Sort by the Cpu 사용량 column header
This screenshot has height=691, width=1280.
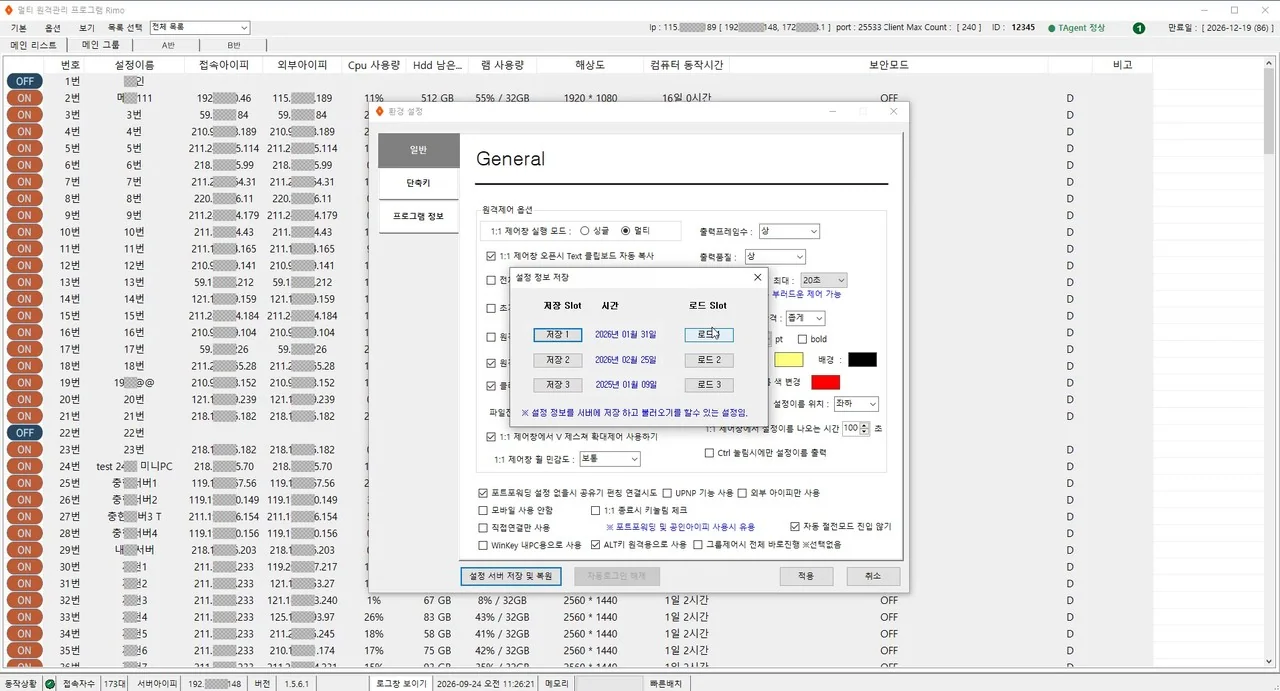[374, 64]
